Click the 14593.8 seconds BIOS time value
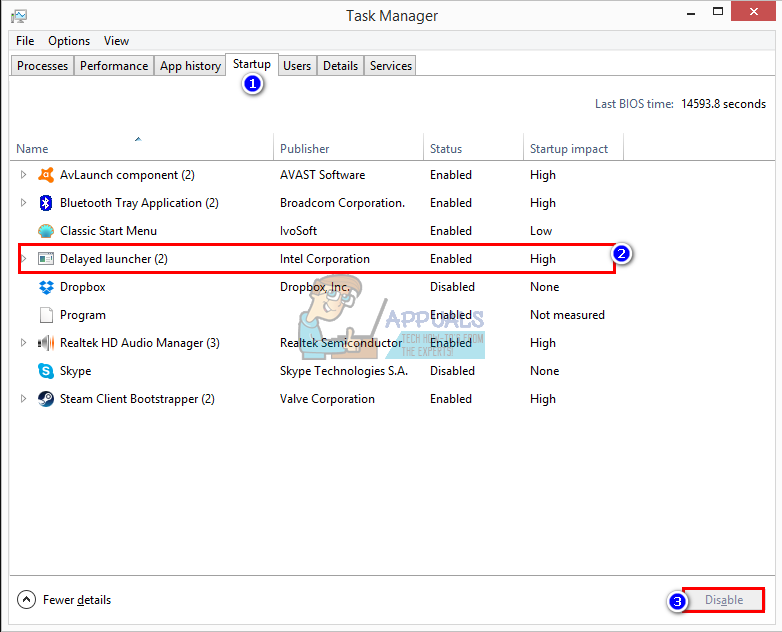This screenshot has height=632, width=782. pos(723,104)
